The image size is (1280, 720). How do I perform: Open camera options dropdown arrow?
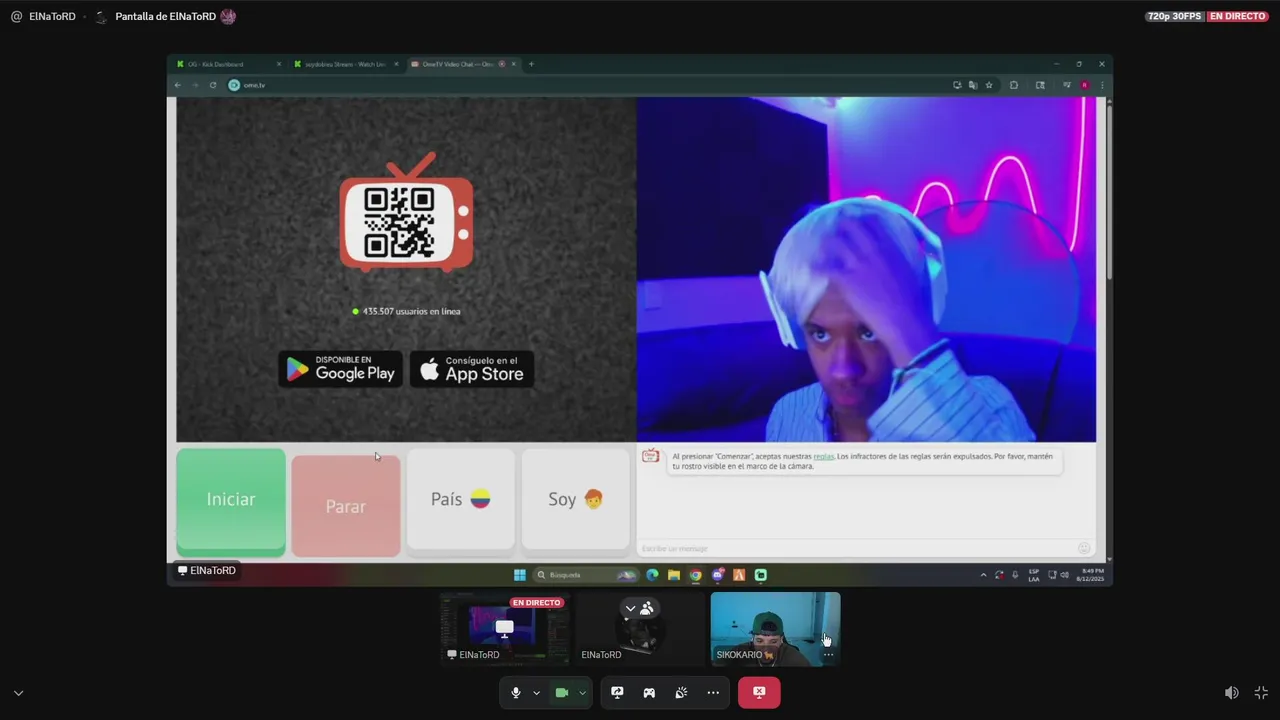(x=582, y=693)
